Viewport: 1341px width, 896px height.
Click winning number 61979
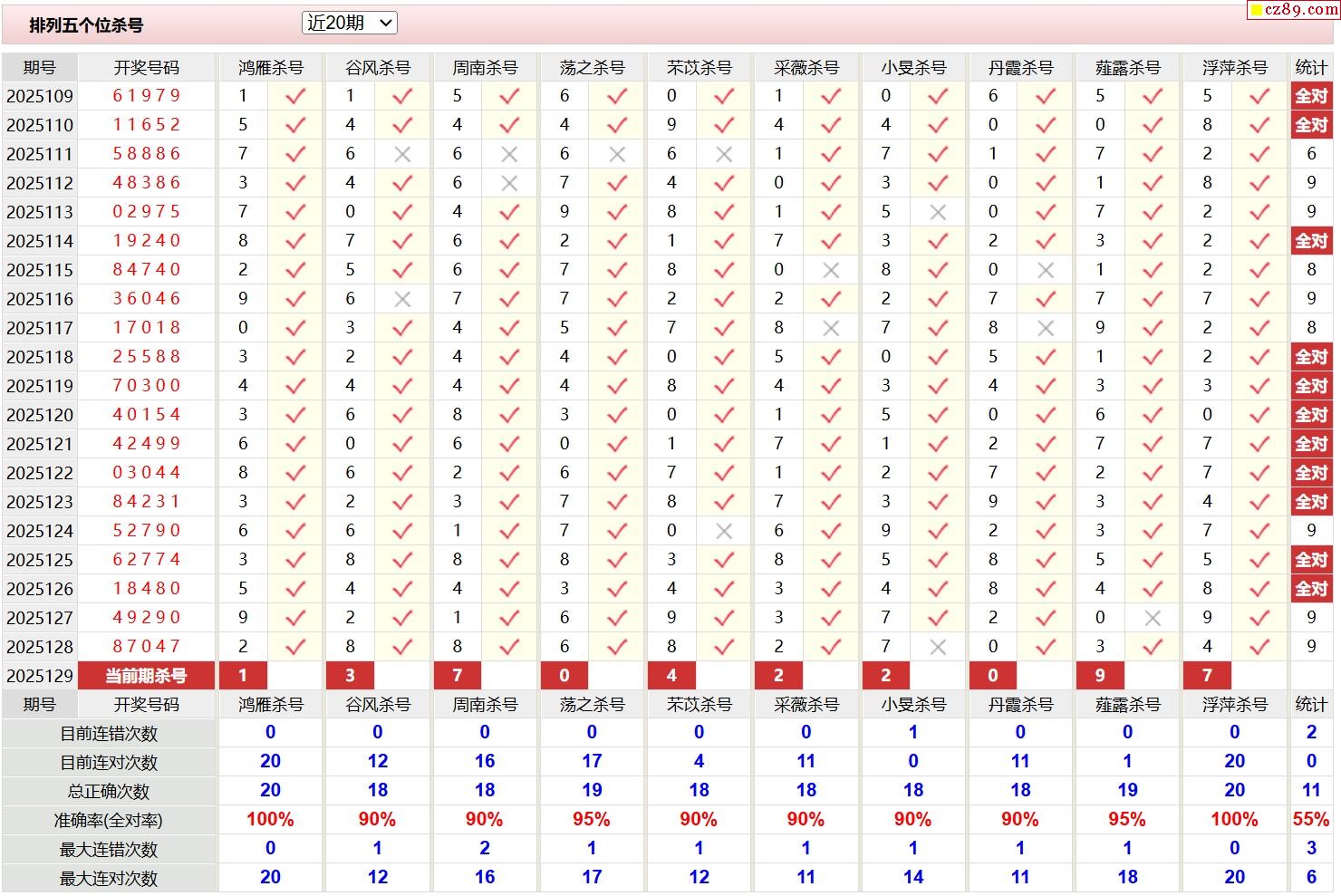pyautogui.click(x=147, y=96)
